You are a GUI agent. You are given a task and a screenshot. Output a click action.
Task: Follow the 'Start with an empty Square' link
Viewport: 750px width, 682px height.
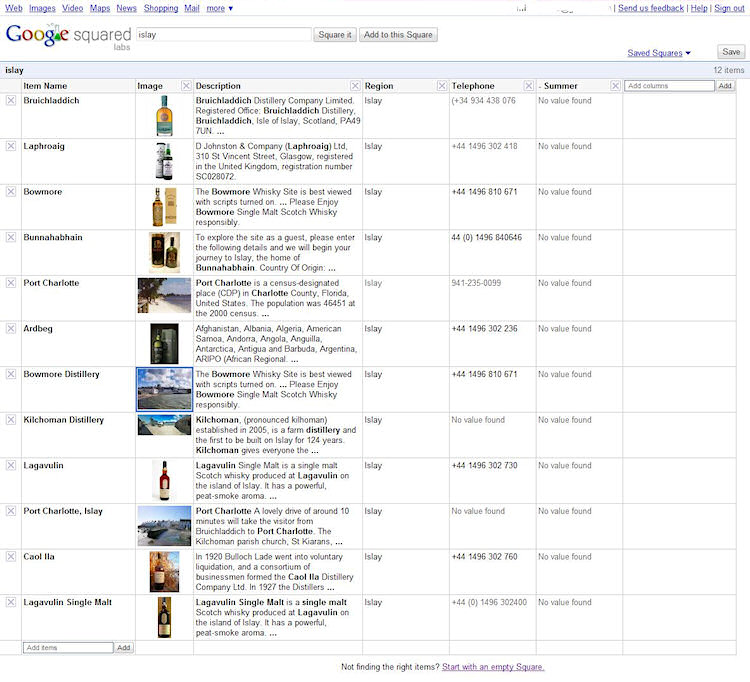click(x=493, y=667)
